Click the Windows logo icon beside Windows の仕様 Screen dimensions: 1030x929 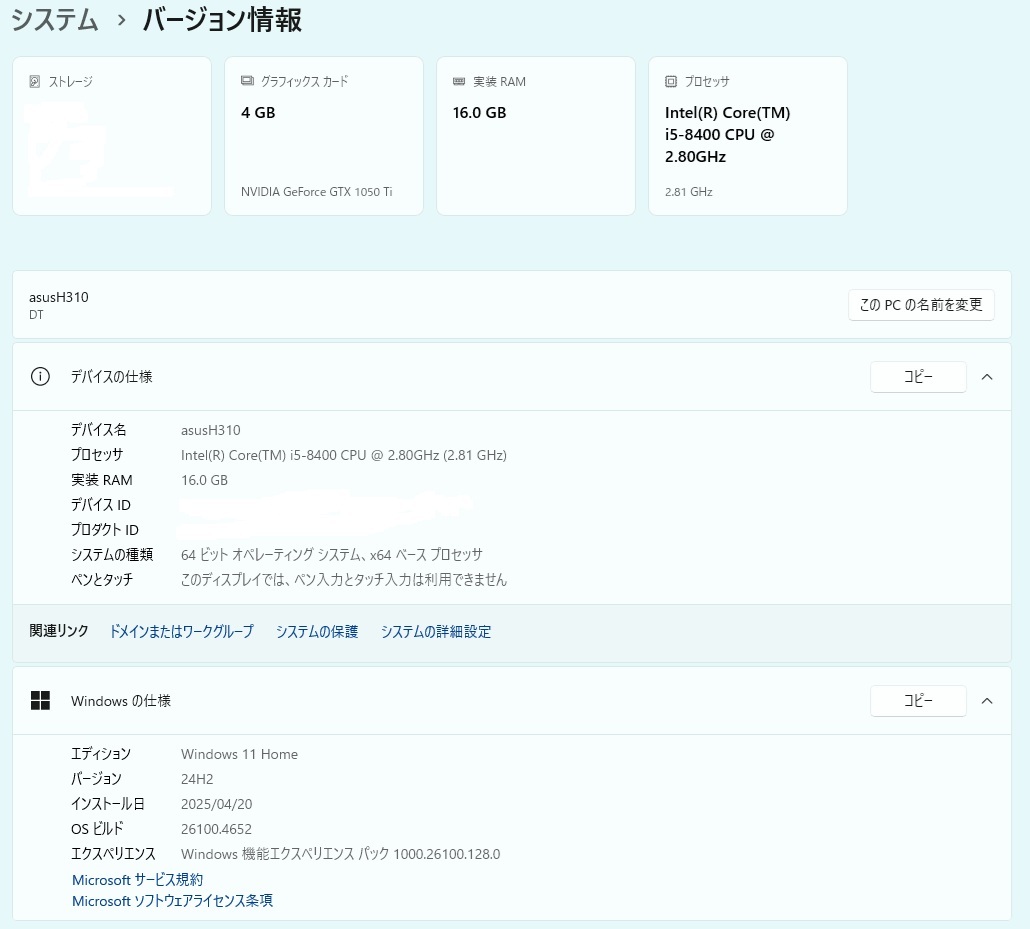coord(40,700)
